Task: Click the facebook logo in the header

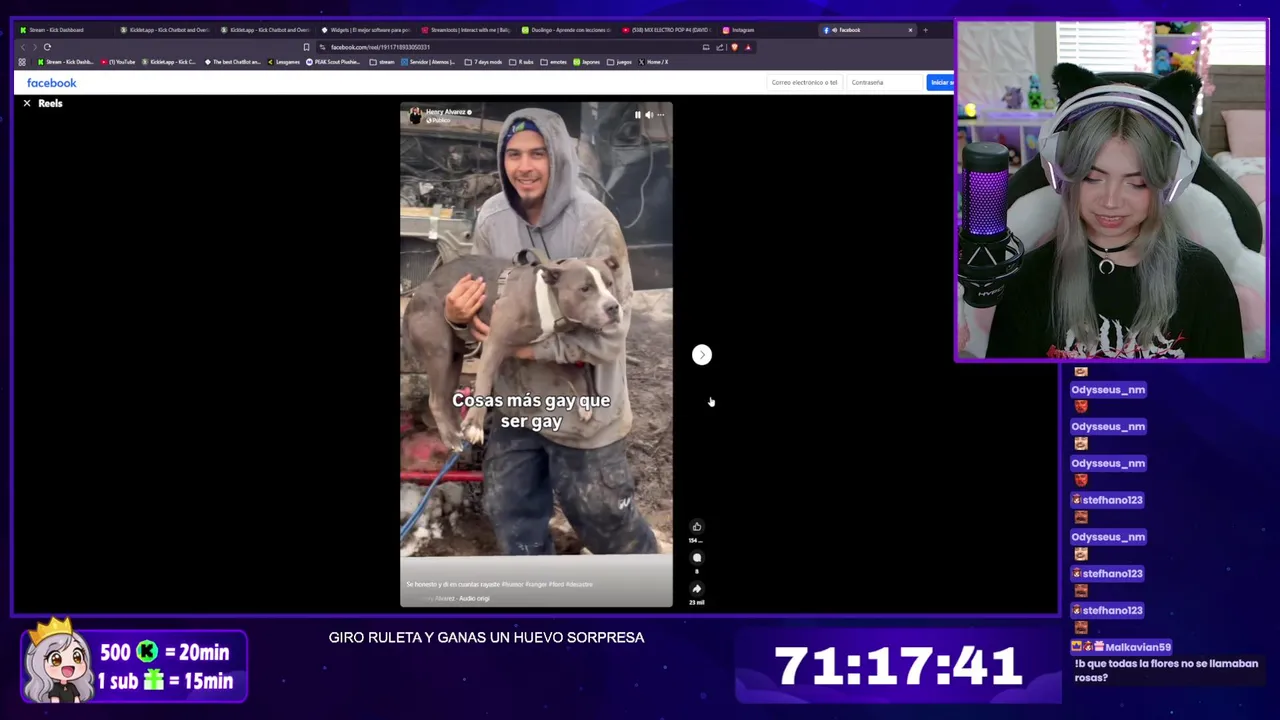Action: pyautogui.click(x=51, y=83)
